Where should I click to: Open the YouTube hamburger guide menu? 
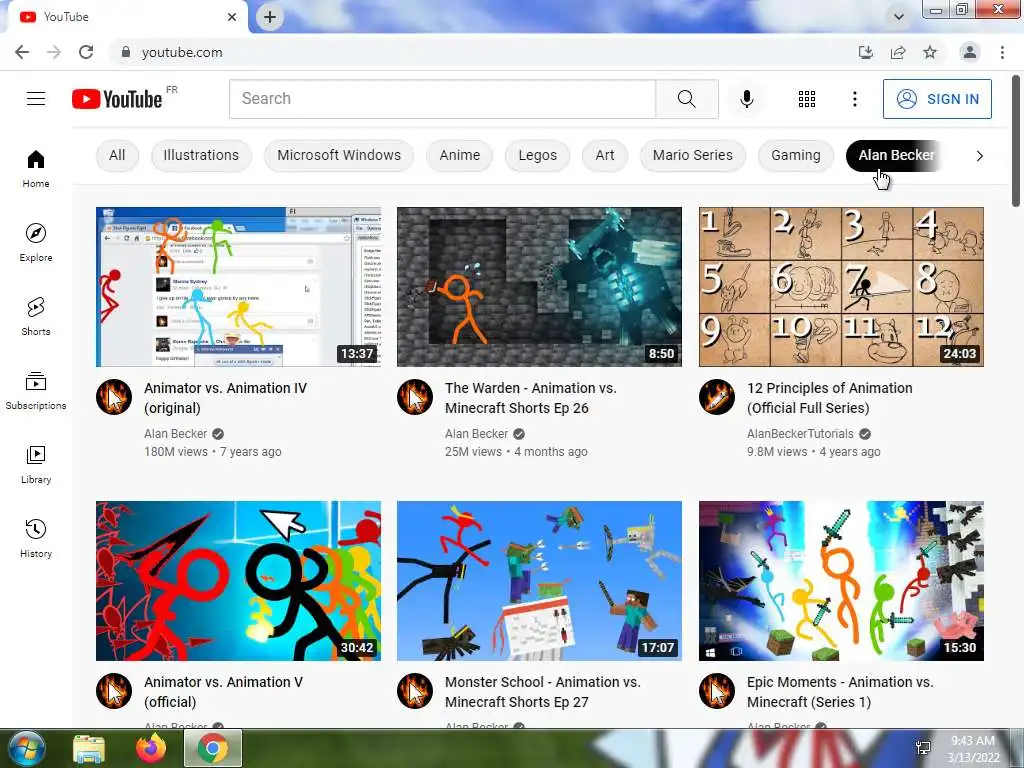point(36,99)
